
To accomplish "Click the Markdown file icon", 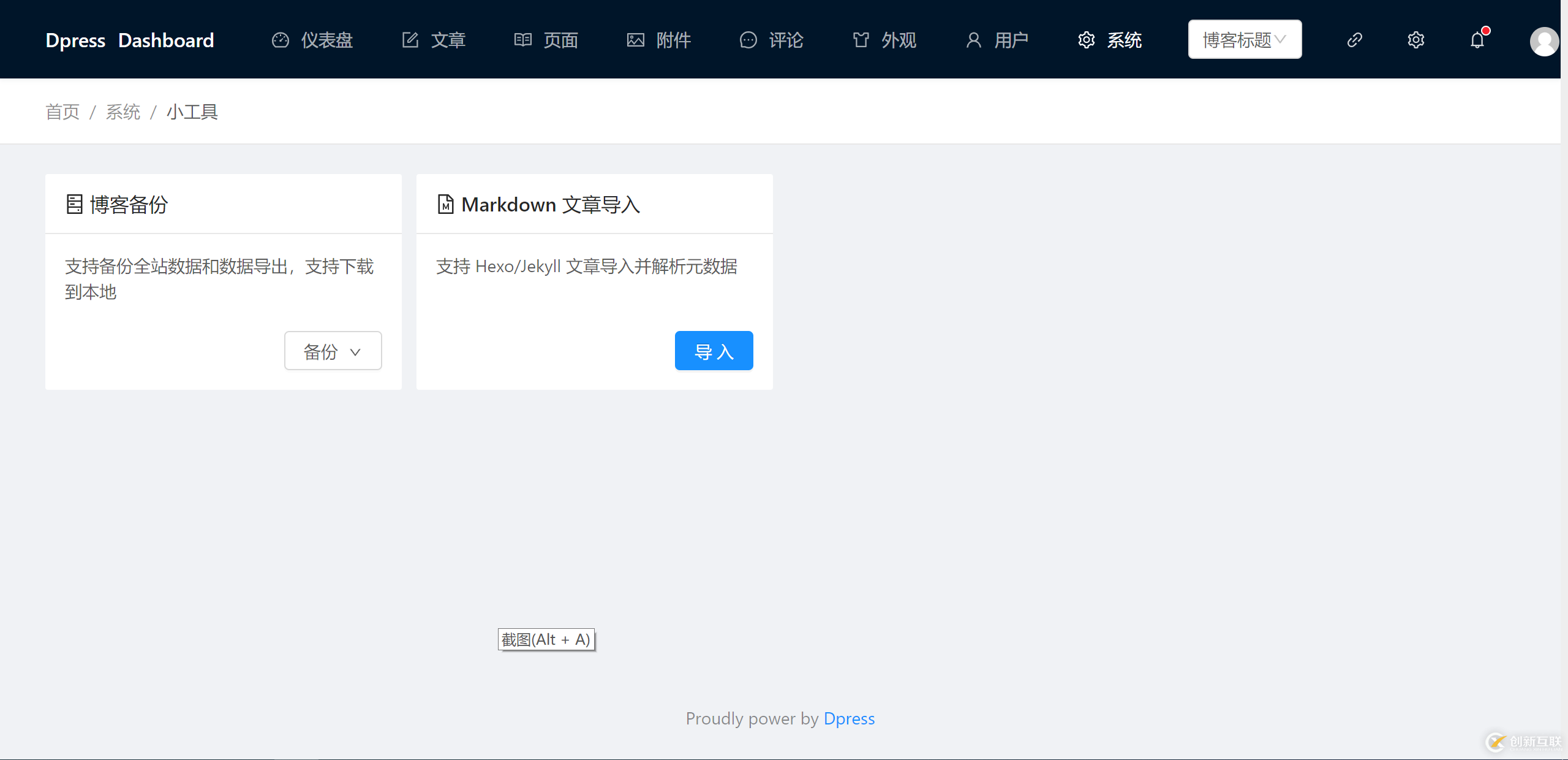I will [x=446, y=204].
